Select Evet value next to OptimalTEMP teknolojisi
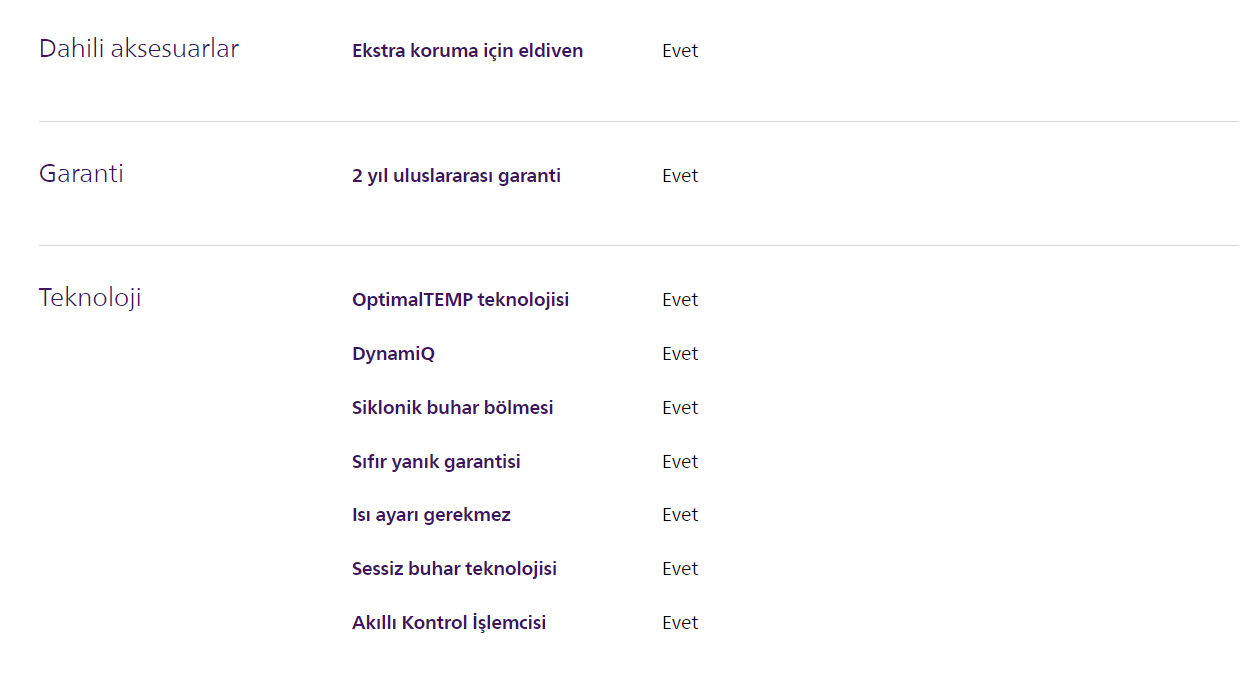The height and width of the screenshot is (687, 1250). click(x=680, y=300)
